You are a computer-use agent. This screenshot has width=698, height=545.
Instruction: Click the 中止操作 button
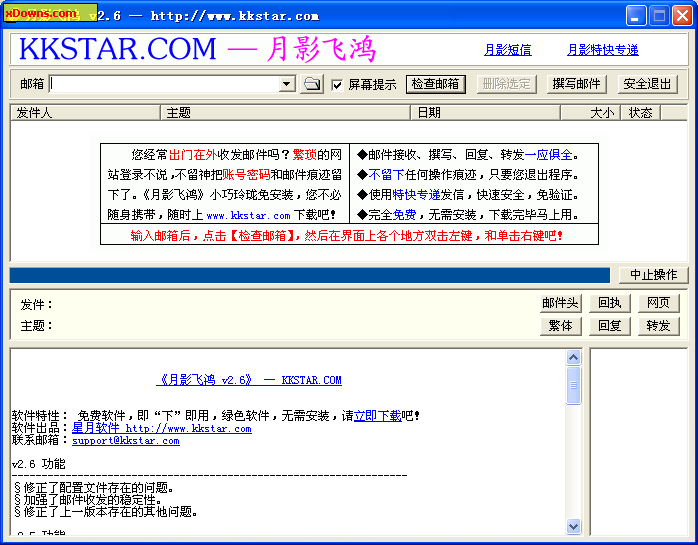pyautogui.click(x=653, y=275)
